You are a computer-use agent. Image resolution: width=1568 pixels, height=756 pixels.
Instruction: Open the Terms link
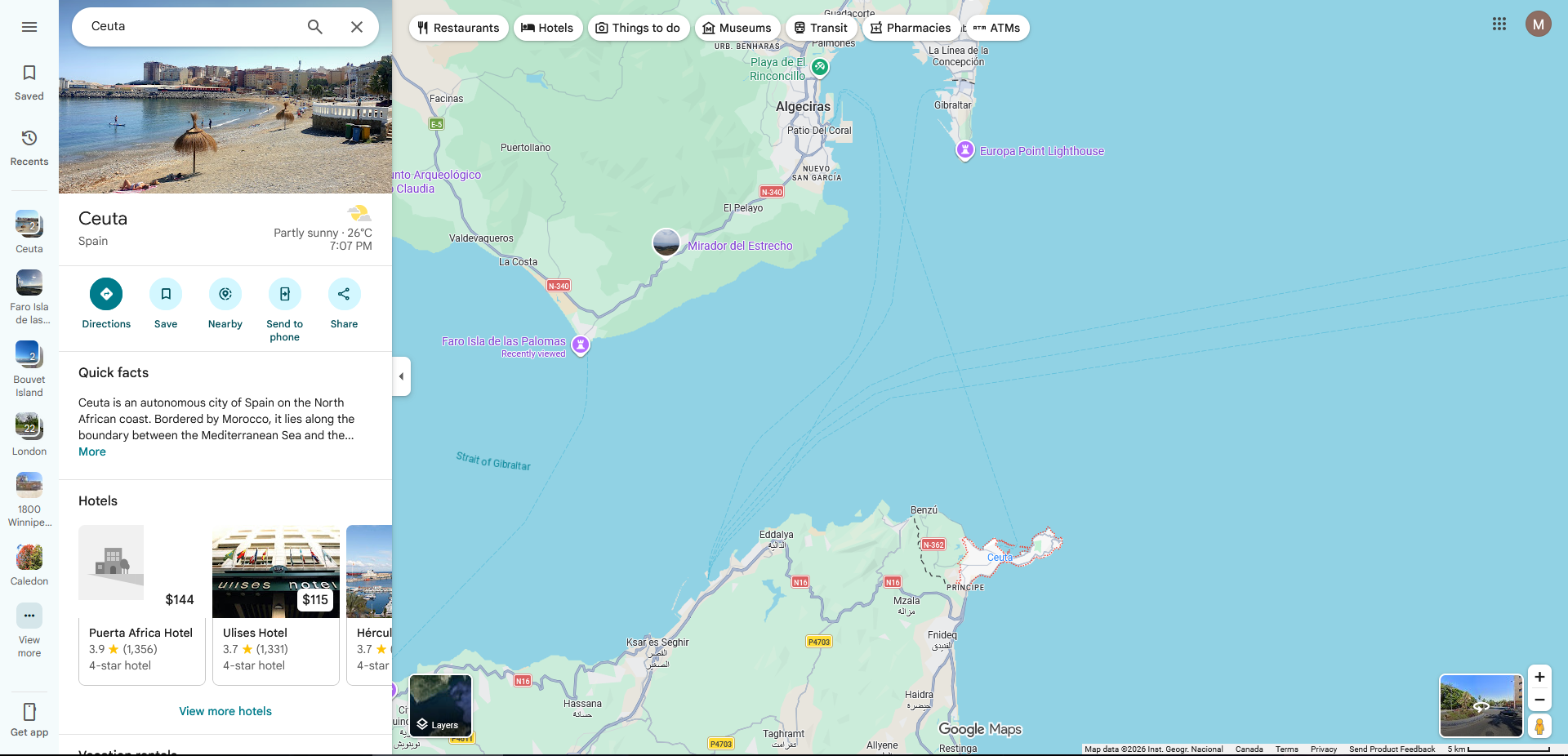tap(1286, 749)
